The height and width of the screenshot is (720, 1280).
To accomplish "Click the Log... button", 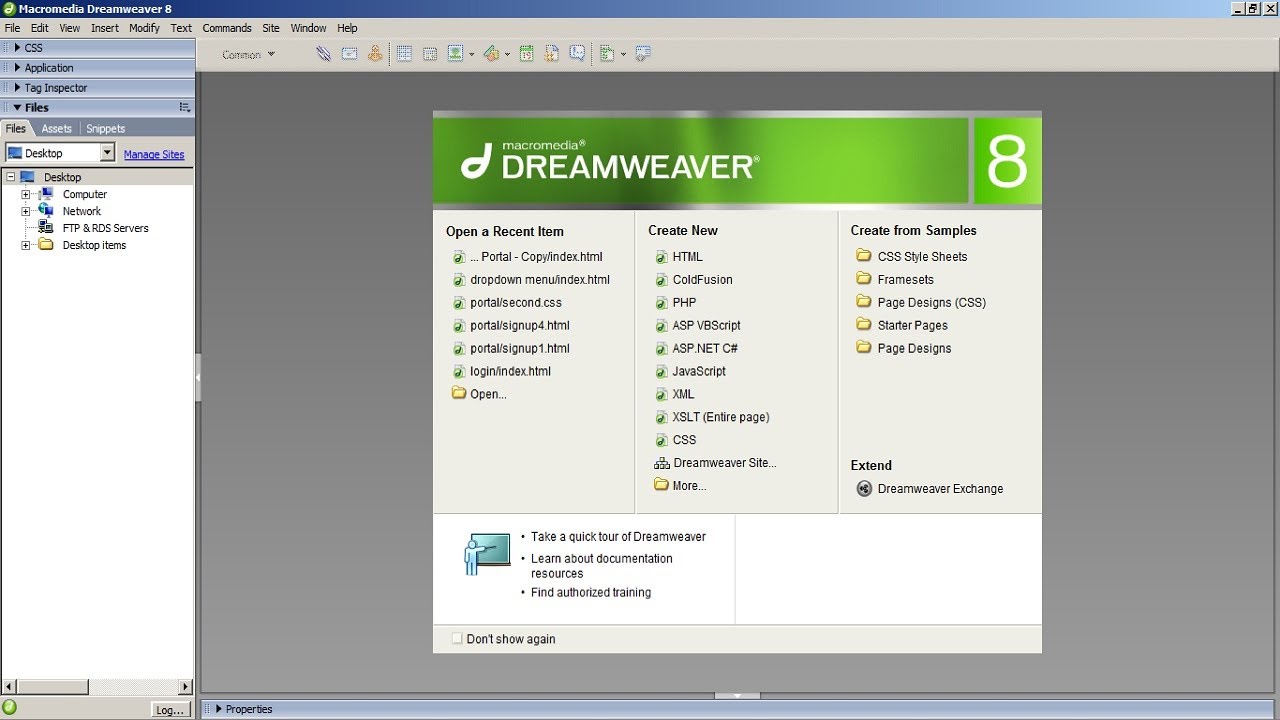I will tap(170, 709).
